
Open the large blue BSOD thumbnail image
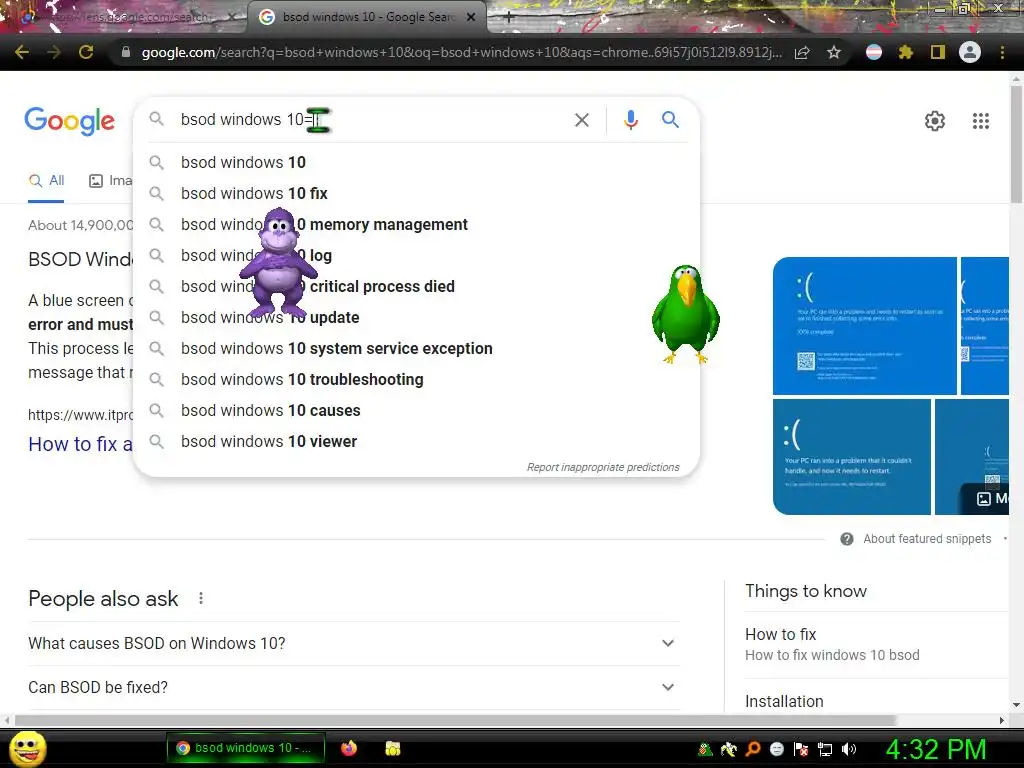[x=865, y=326]
